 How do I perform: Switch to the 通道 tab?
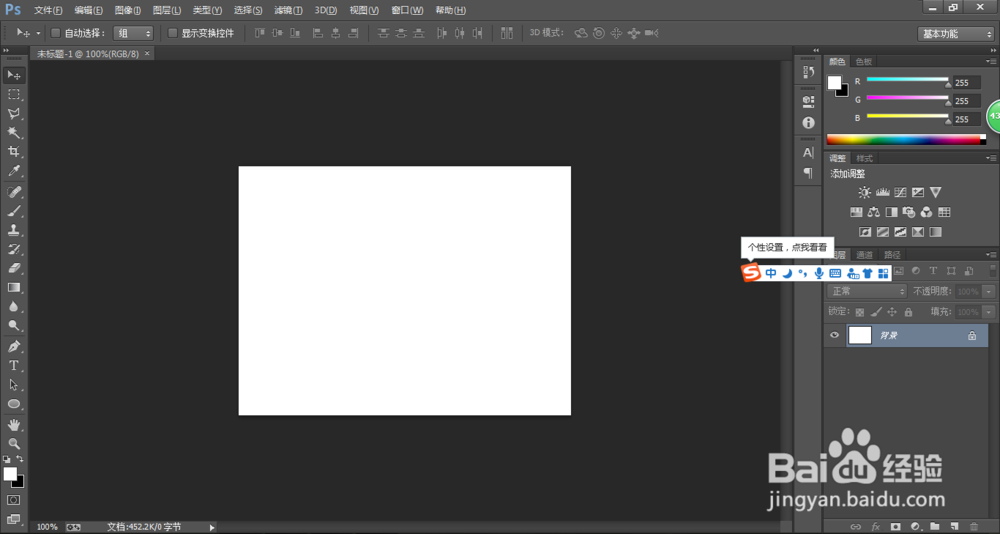[864, 255]
